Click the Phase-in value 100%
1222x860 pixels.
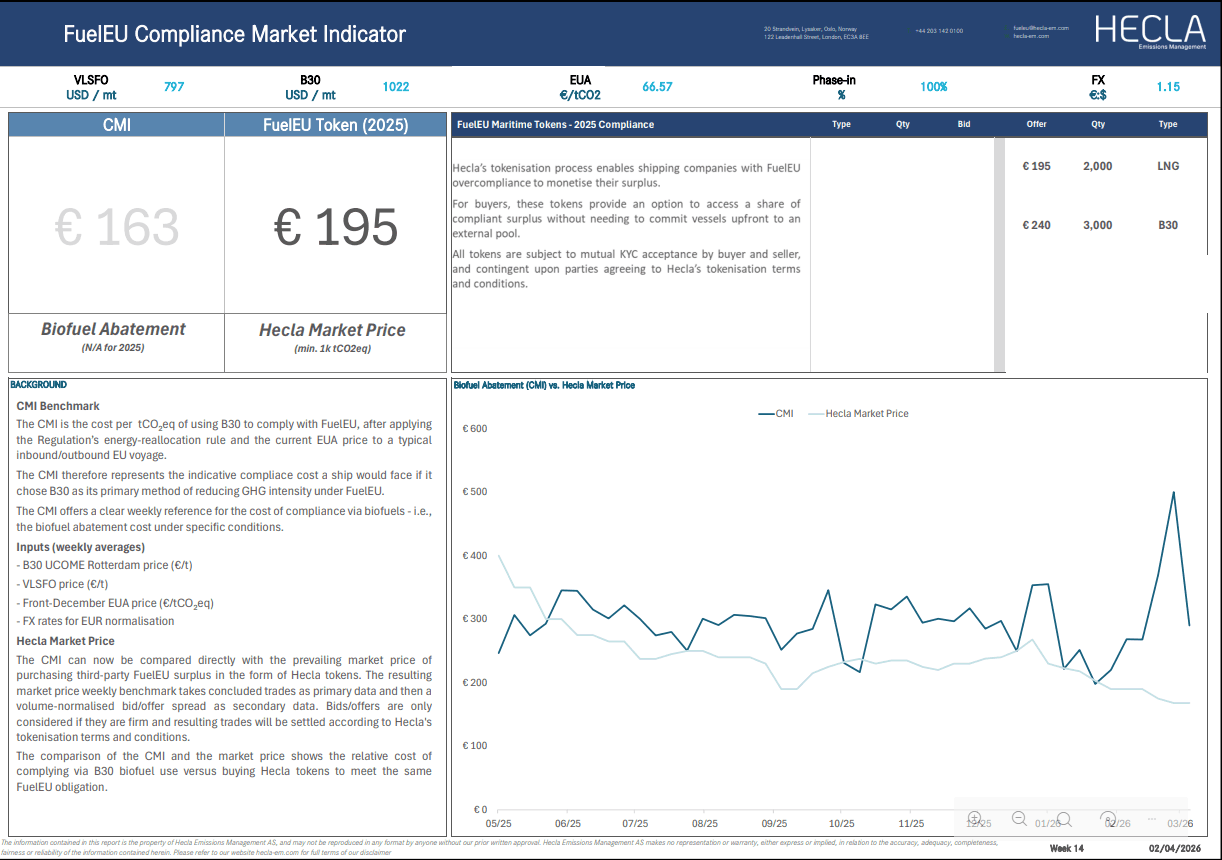[x=934, y=87]
